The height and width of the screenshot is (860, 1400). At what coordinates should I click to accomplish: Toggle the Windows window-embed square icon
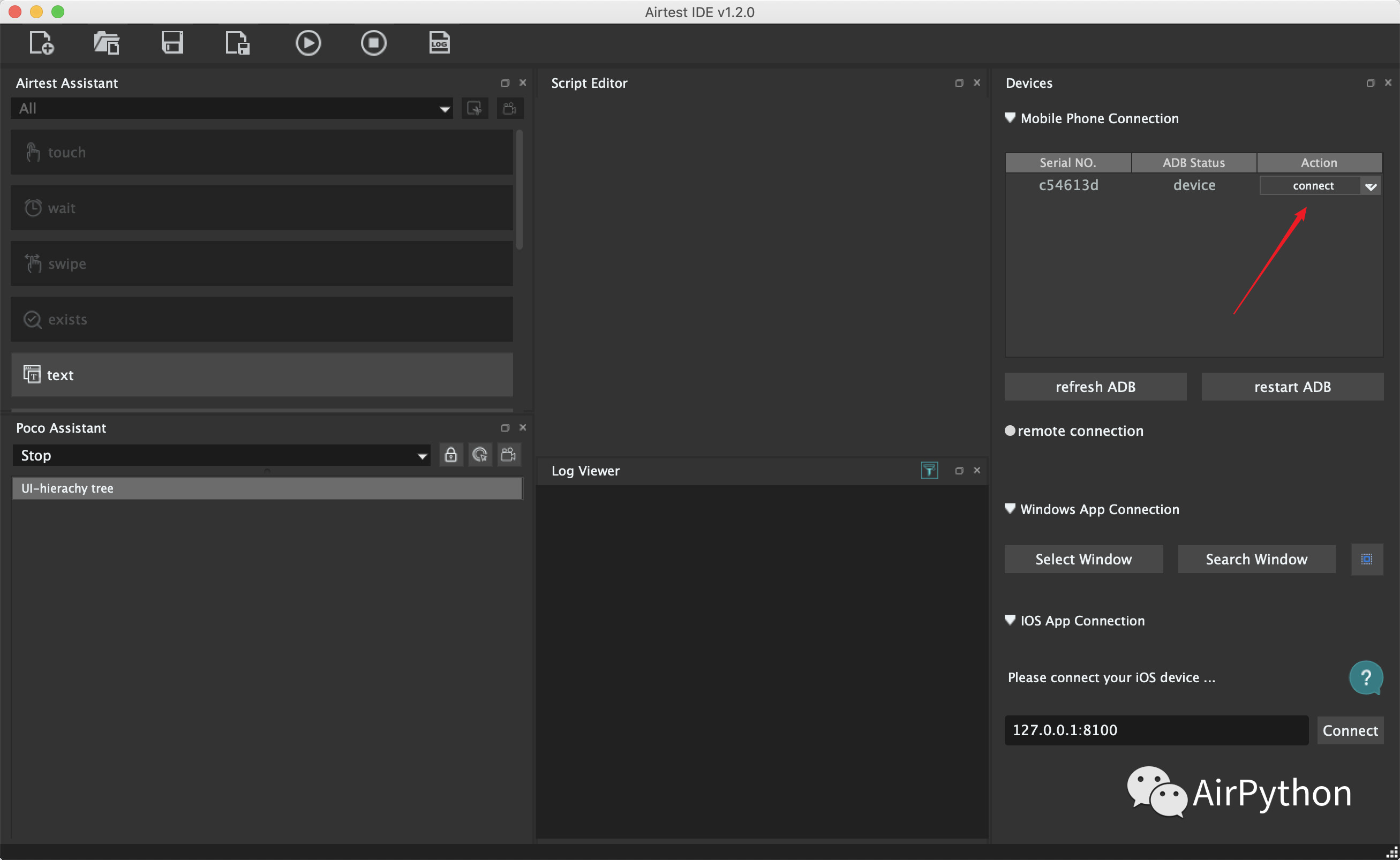point(1366,559)
